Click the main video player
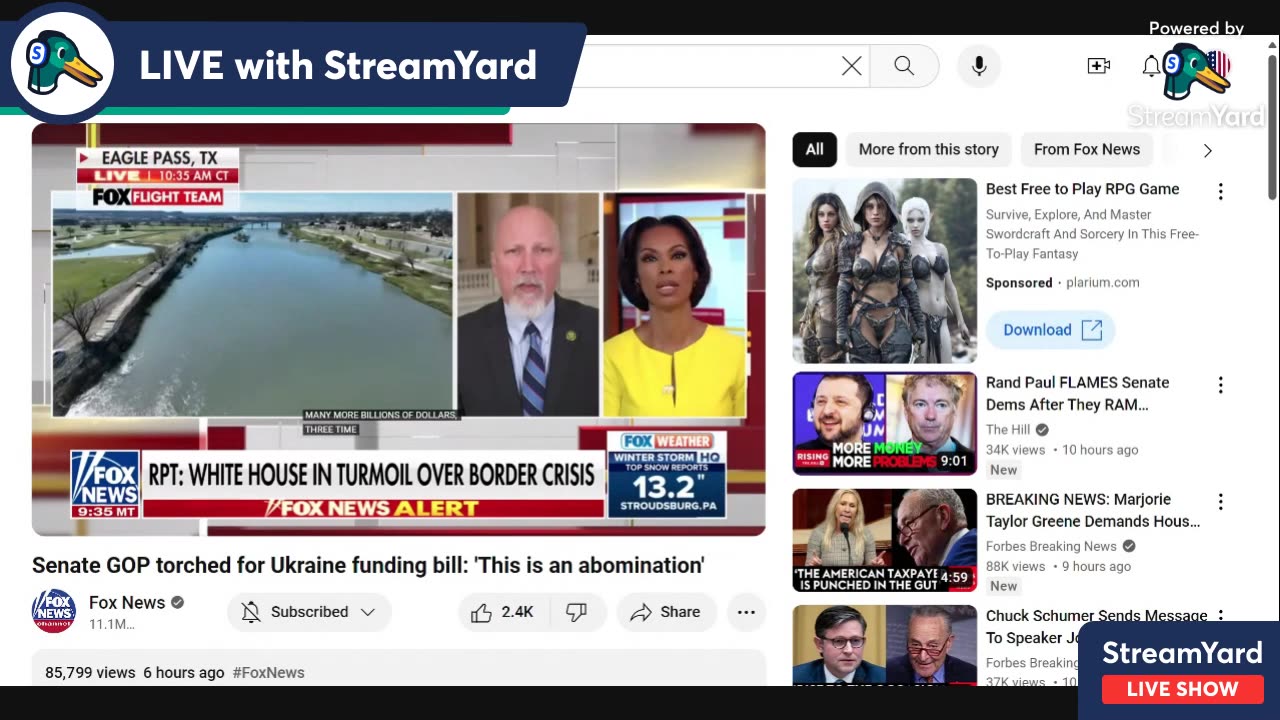1280x720 pixels. tap(399, 329)
